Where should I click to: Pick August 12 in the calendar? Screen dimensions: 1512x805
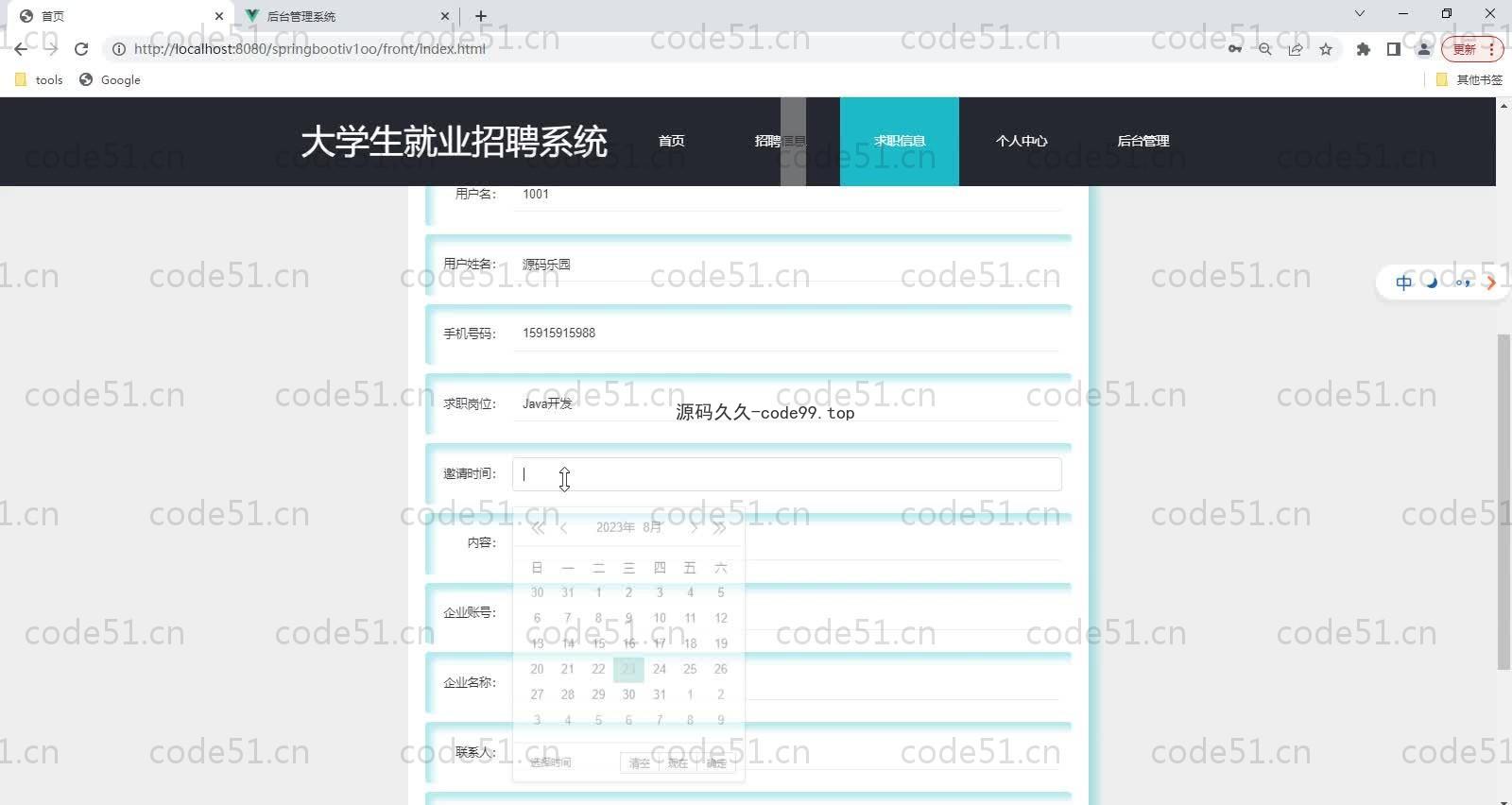[721, 618]
